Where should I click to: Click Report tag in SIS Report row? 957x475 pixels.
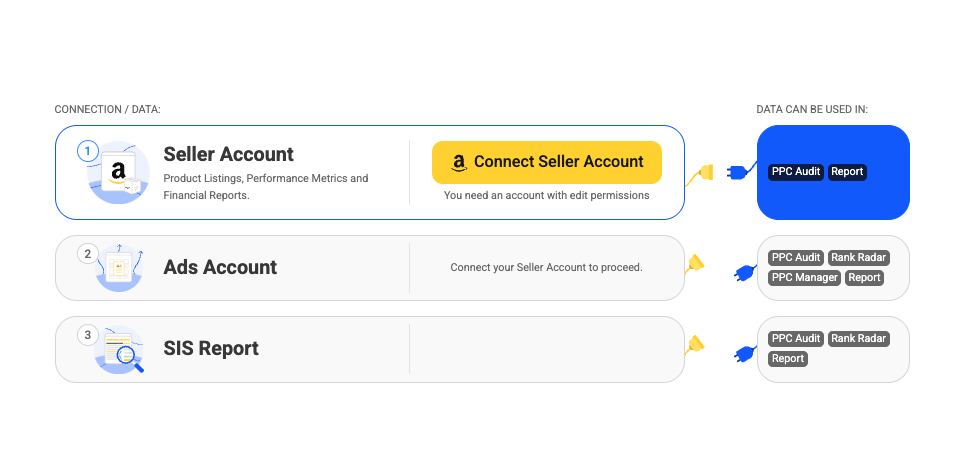click(788, 359)
